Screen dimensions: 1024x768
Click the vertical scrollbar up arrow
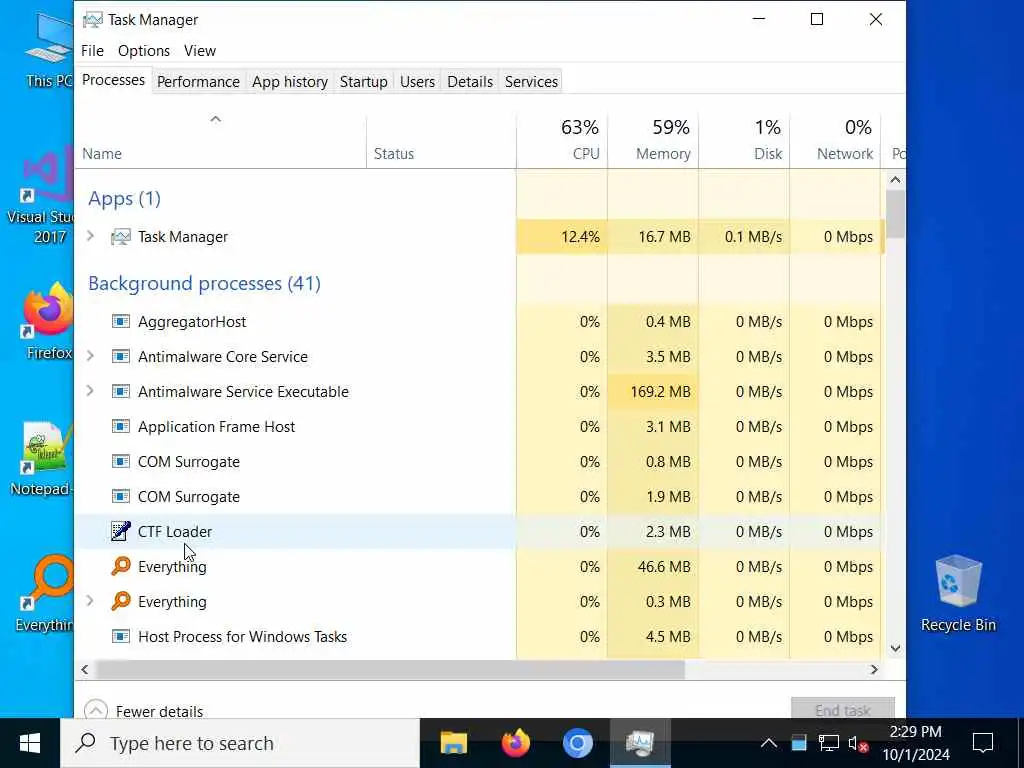[x=895, y=180]
